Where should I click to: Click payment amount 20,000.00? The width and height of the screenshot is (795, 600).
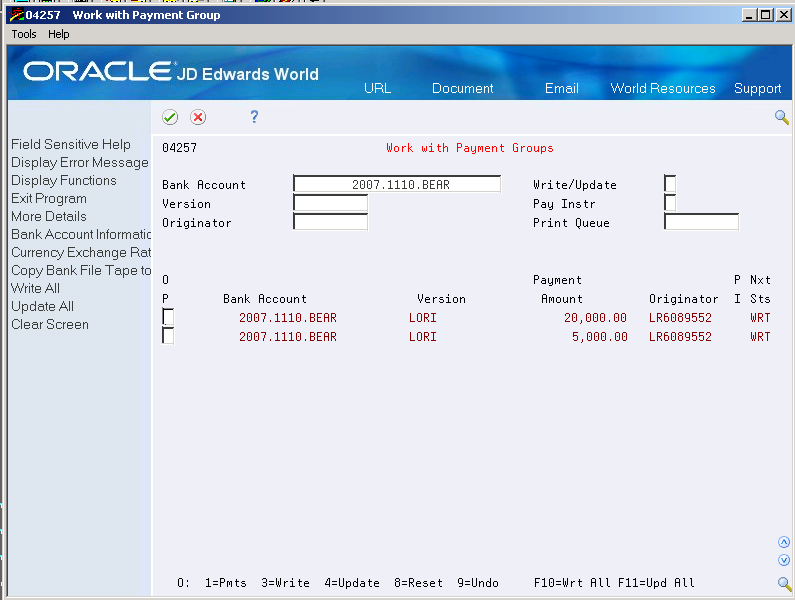coord(595,318)
